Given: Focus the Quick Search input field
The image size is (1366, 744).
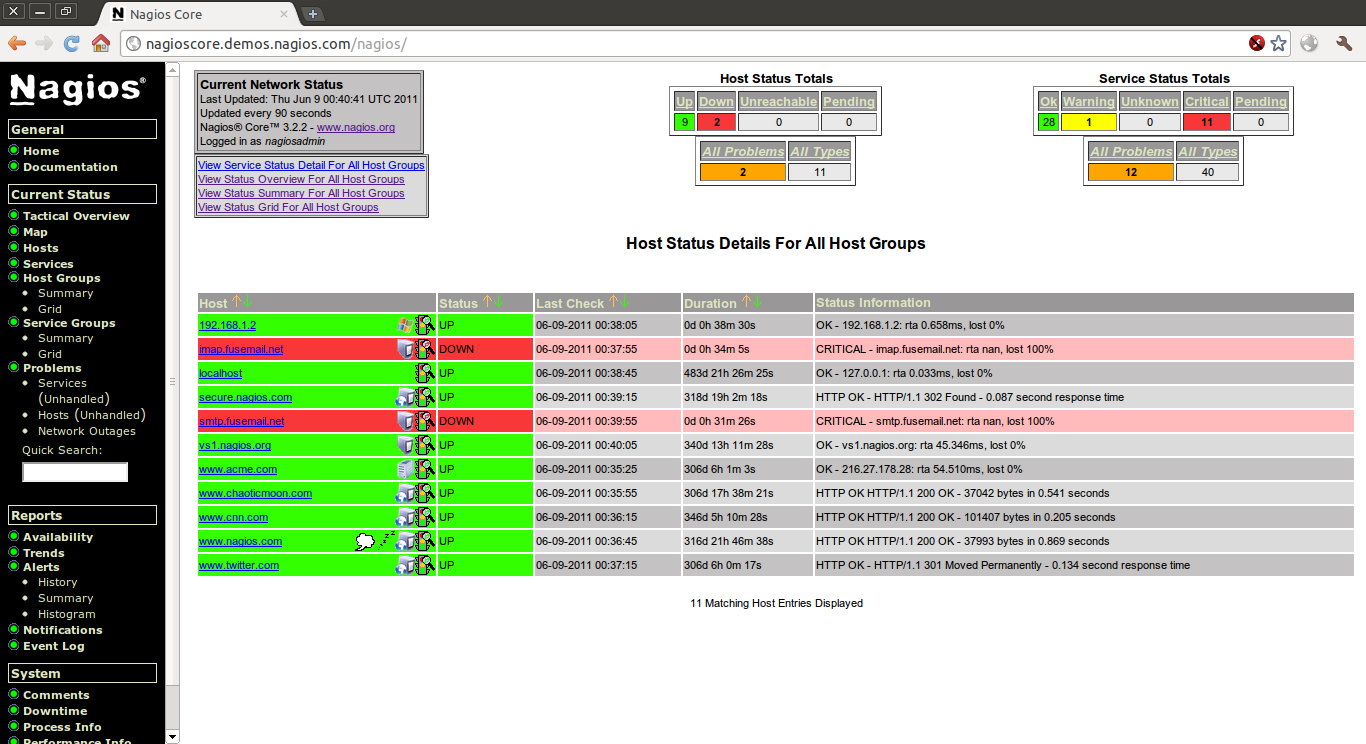Looking at the screenshot, I should pyautogui.click(x=75, y=472).
